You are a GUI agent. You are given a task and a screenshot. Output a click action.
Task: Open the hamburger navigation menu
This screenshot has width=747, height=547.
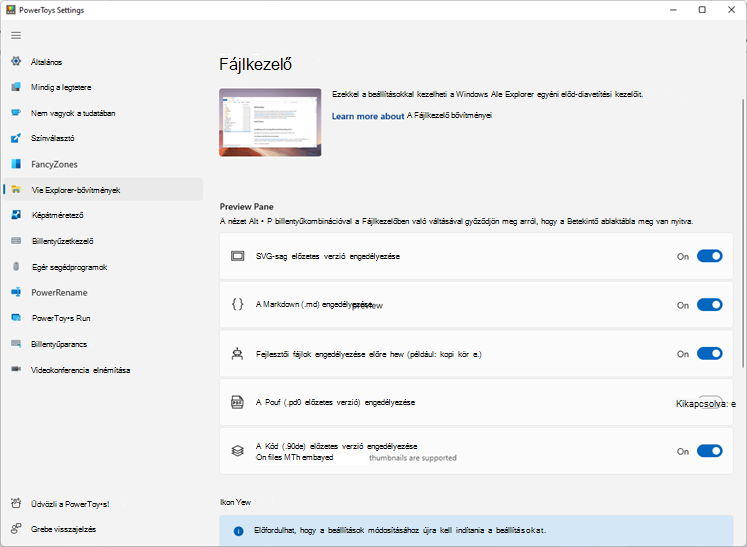click(x=16, y=35)
